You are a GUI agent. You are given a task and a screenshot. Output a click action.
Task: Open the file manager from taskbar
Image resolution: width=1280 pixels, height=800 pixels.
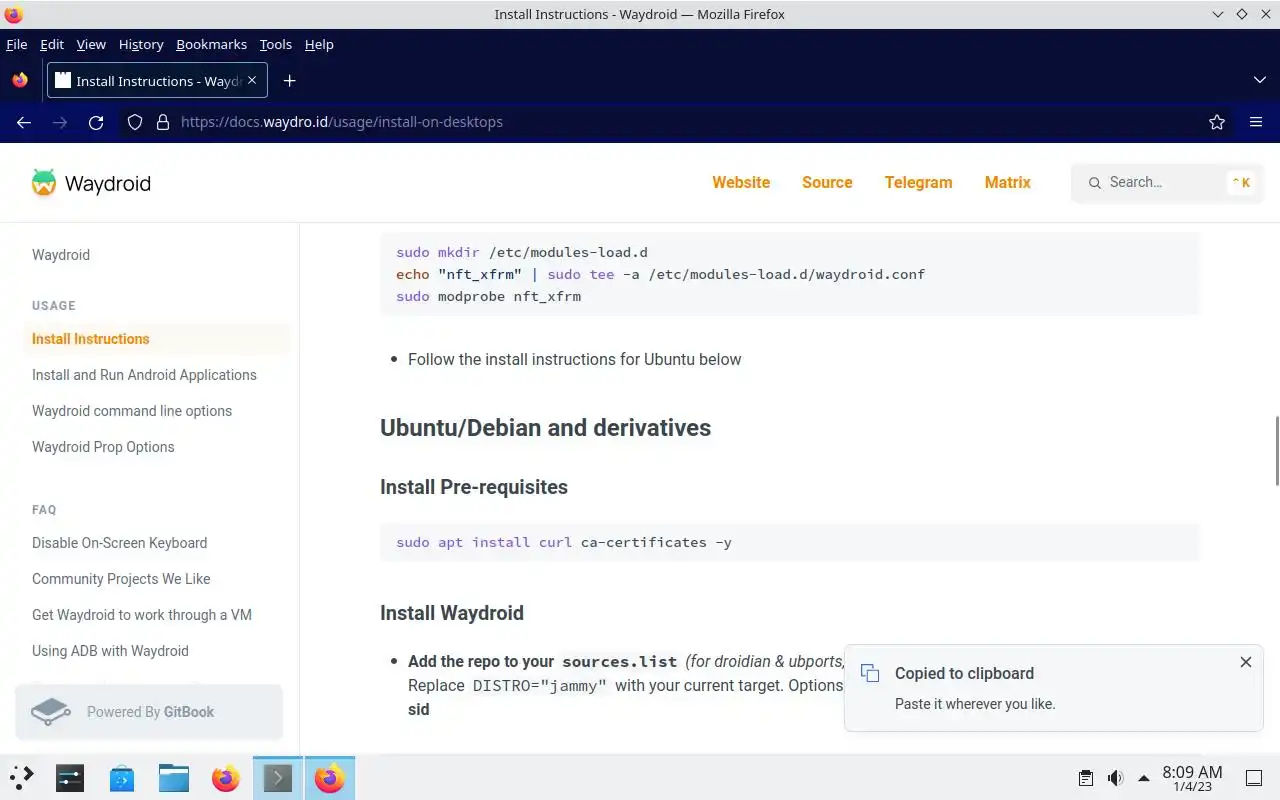coord(174,778)
